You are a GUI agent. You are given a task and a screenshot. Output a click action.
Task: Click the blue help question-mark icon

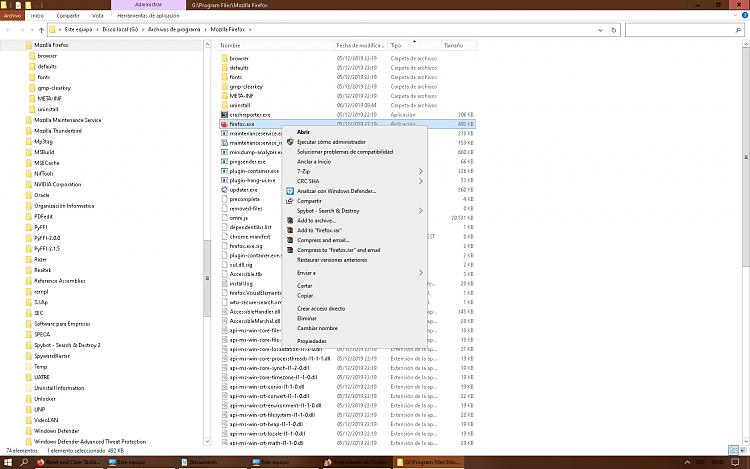745,15
